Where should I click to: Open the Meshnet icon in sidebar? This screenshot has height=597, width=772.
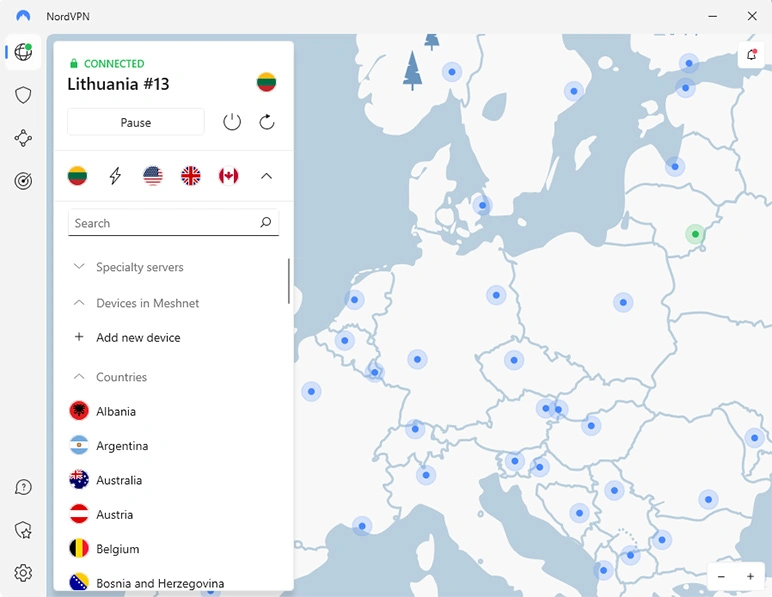(x=23, y=138)
